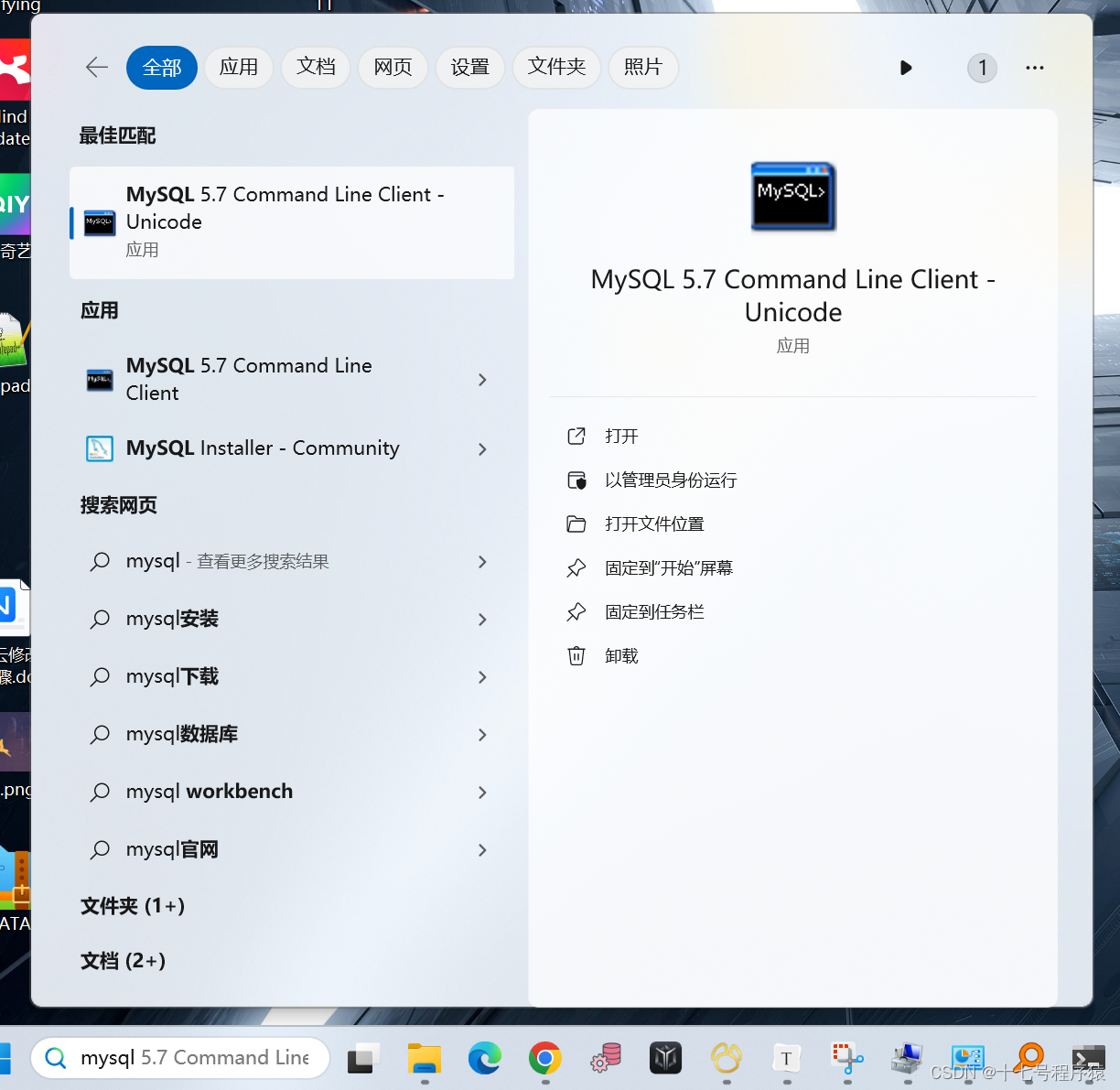The width and height of the screenshot is (1120, 1090).
Task: Switch to the 文件夹 filter tab
Action: point(556,68)
